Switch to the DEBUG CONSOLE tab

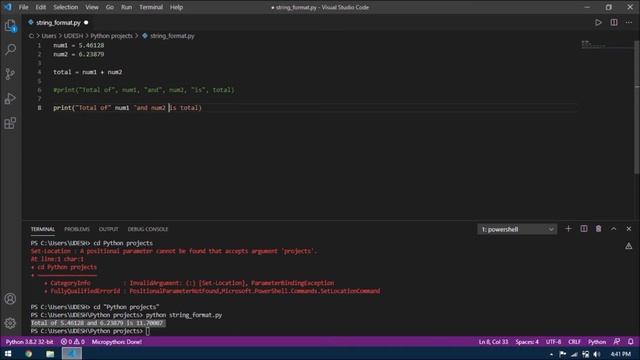click(148, 229)
